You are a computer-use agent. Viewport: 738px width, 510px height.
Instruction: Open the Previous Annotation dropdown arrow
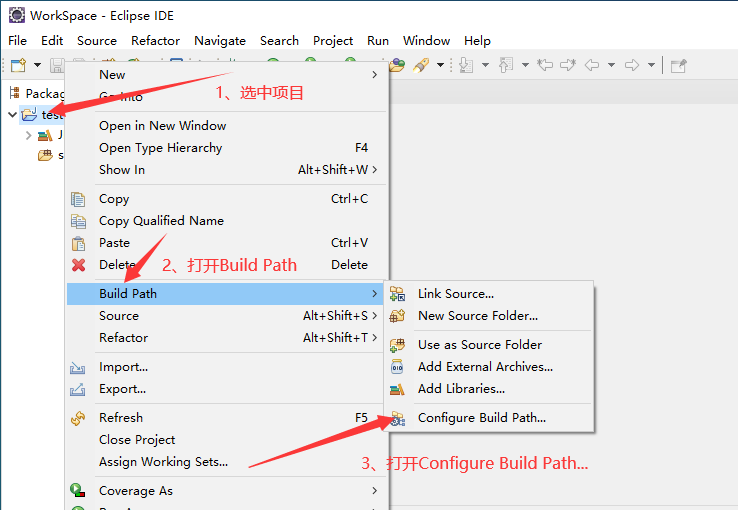coord(525,65)
